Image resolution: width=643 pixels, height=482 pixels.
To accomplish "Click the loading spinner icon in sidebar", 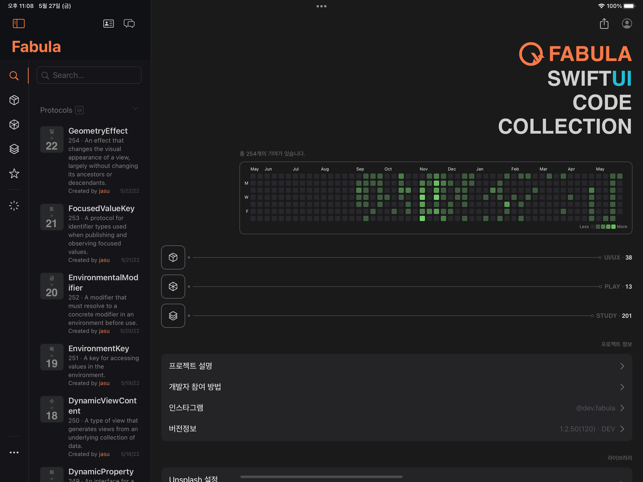I will coord(14,206).
